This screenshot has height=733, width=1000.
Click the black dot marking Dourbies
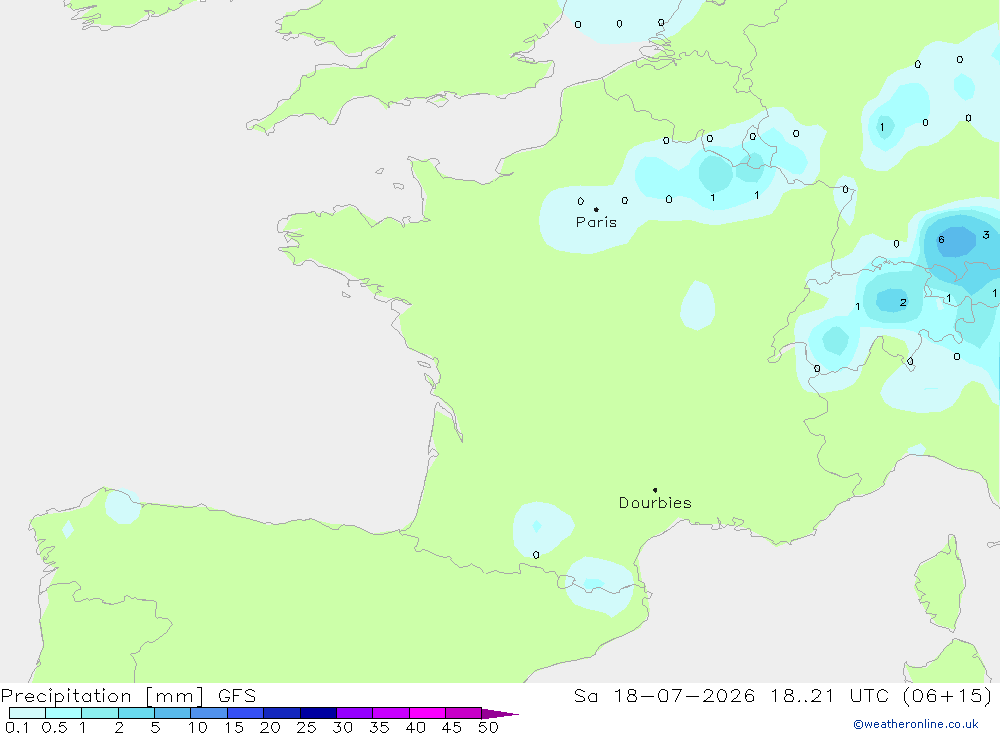point(655,490)
